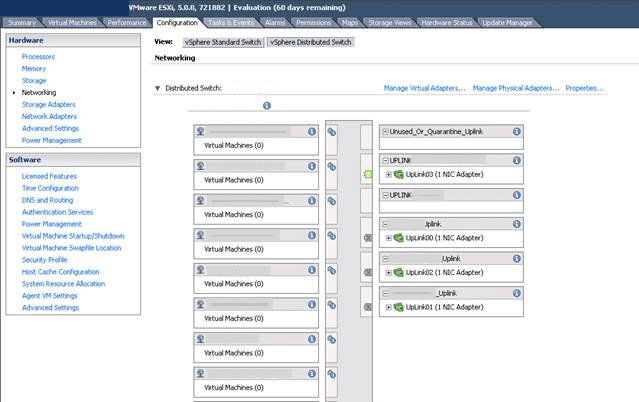The height and width of the screenshot is (402, 639).
Task: Collapse the Distributed Switch section triangle
Action: pyautogui.click(x=158, y=88)
